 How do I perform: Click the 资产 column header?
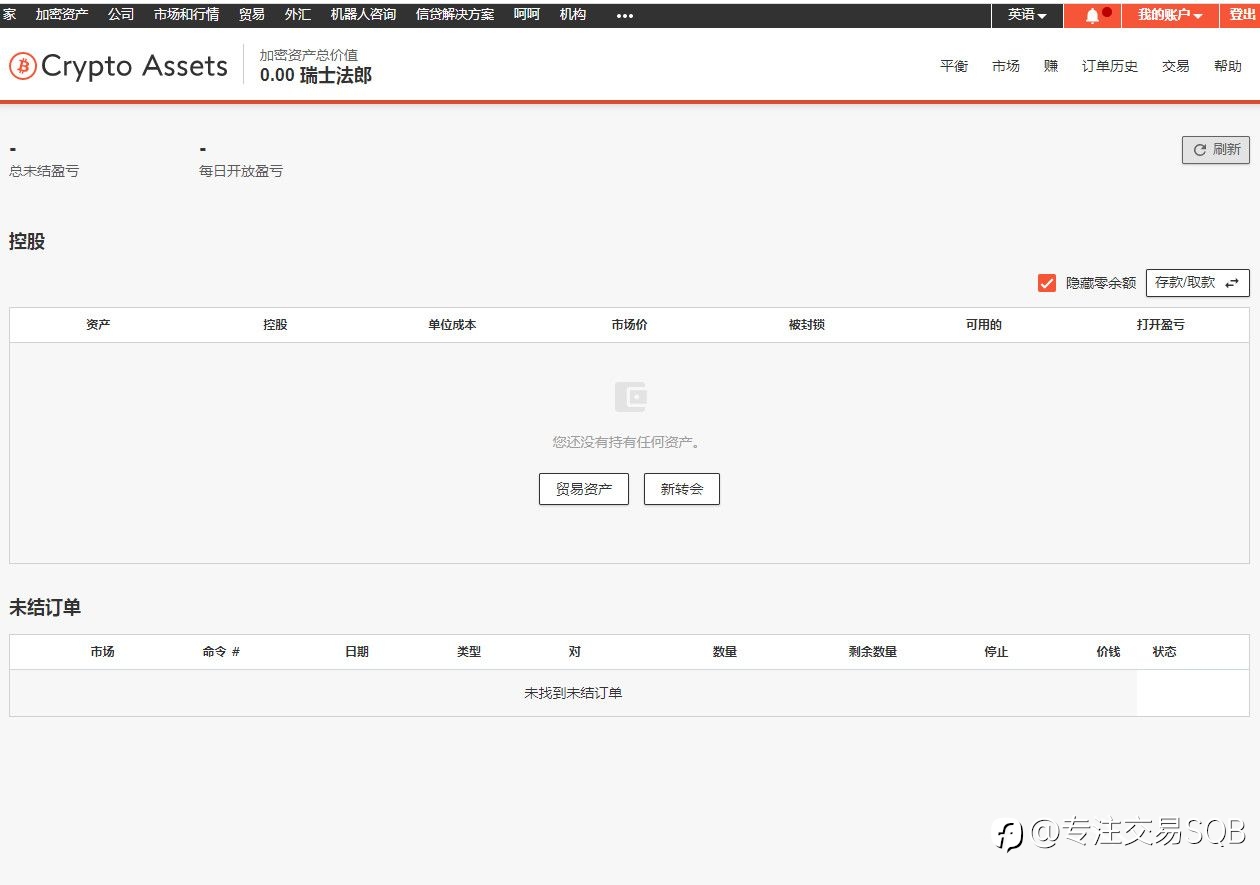pos(98,325)
